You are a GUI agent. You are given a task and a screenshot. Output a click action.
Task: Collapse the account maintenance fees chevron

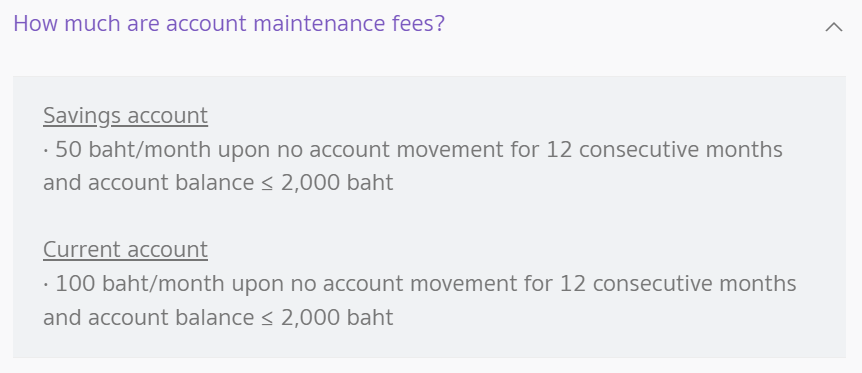coord(833,27)
